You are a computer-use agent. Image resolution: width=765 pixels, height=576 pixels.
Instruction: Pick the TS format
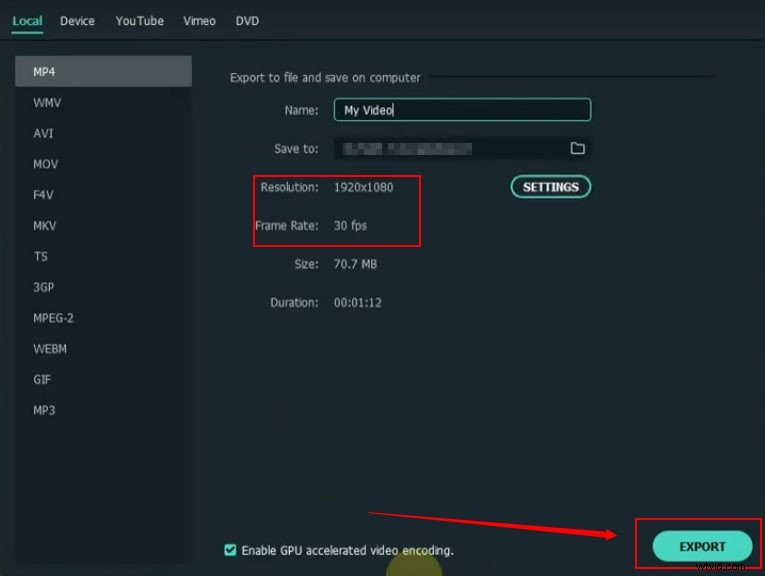click(103, 256)
